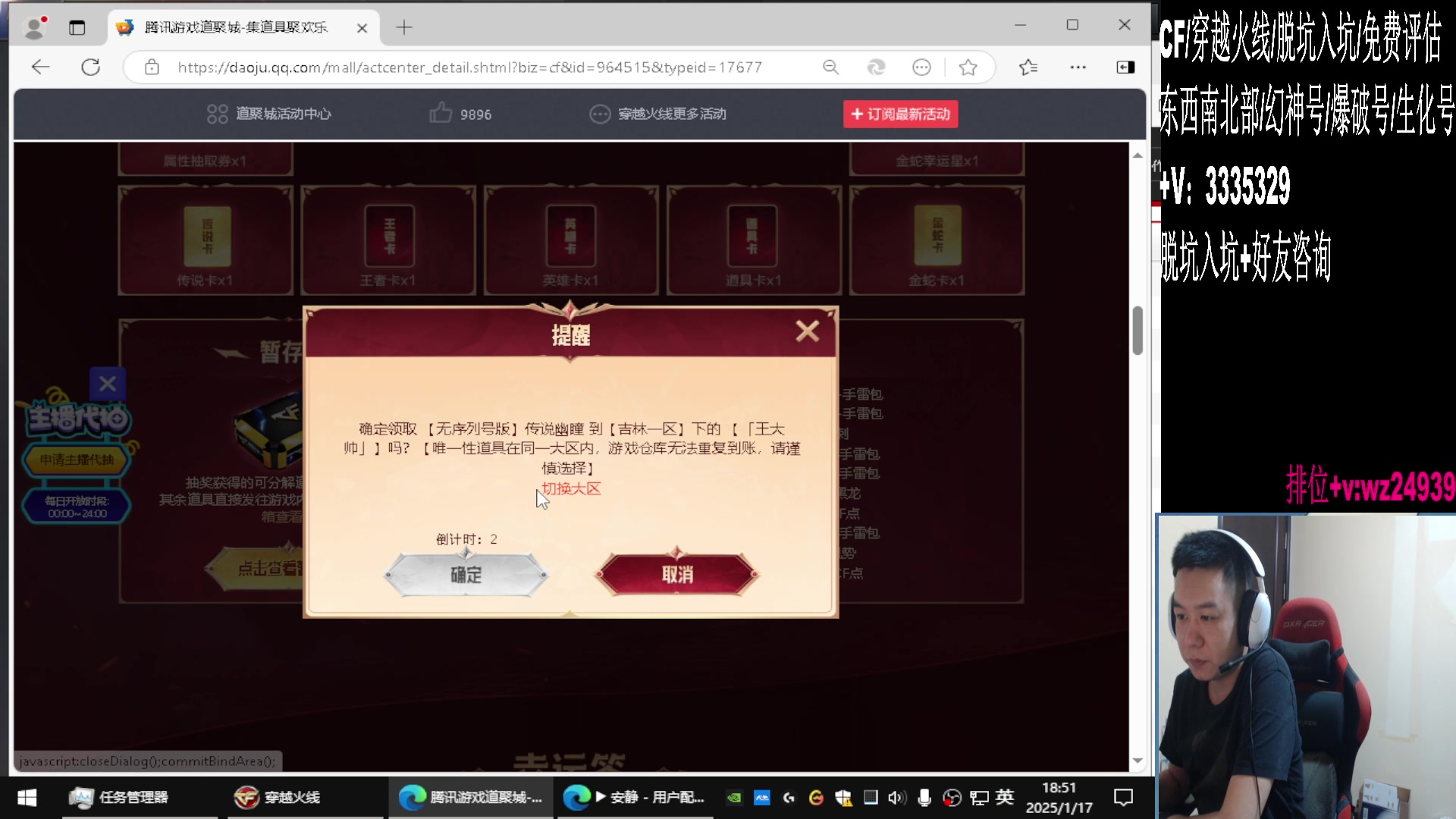This screenshot has height=819, width=1456.
Task: Confirm with the 确定 button
Action: (466, 575)
